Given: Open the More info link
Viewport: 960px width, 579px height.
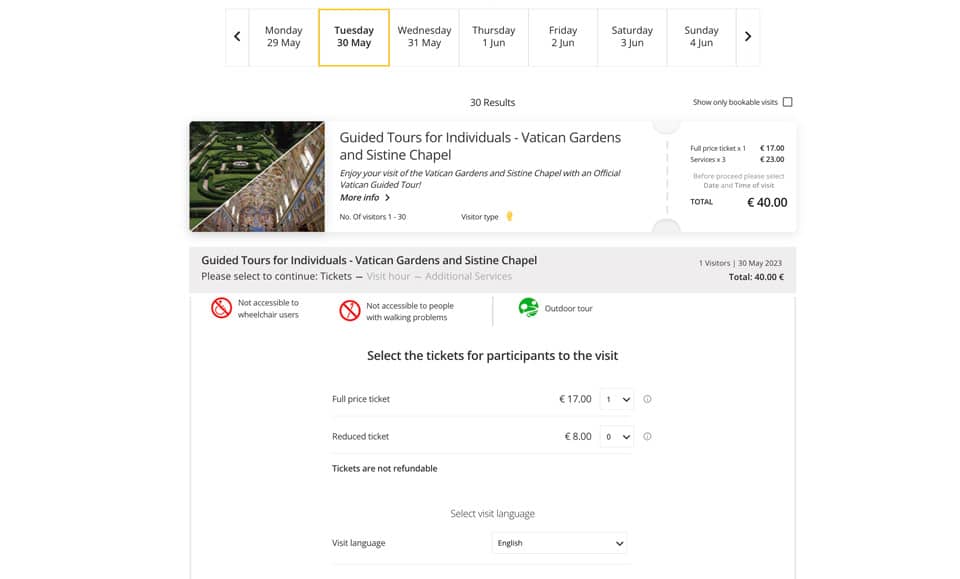Looking at the screenshot, I should 362,198.
